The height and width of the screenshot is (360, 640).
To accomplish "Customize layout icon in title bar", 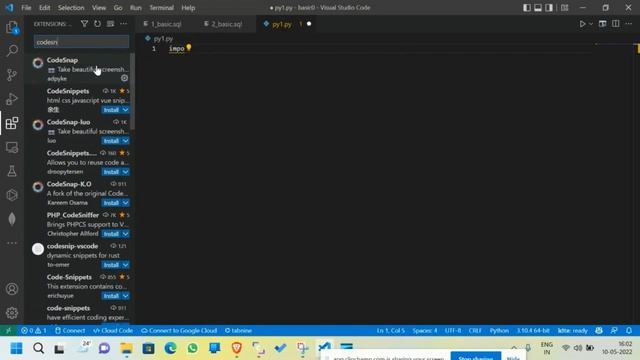I will click(564, 8).
